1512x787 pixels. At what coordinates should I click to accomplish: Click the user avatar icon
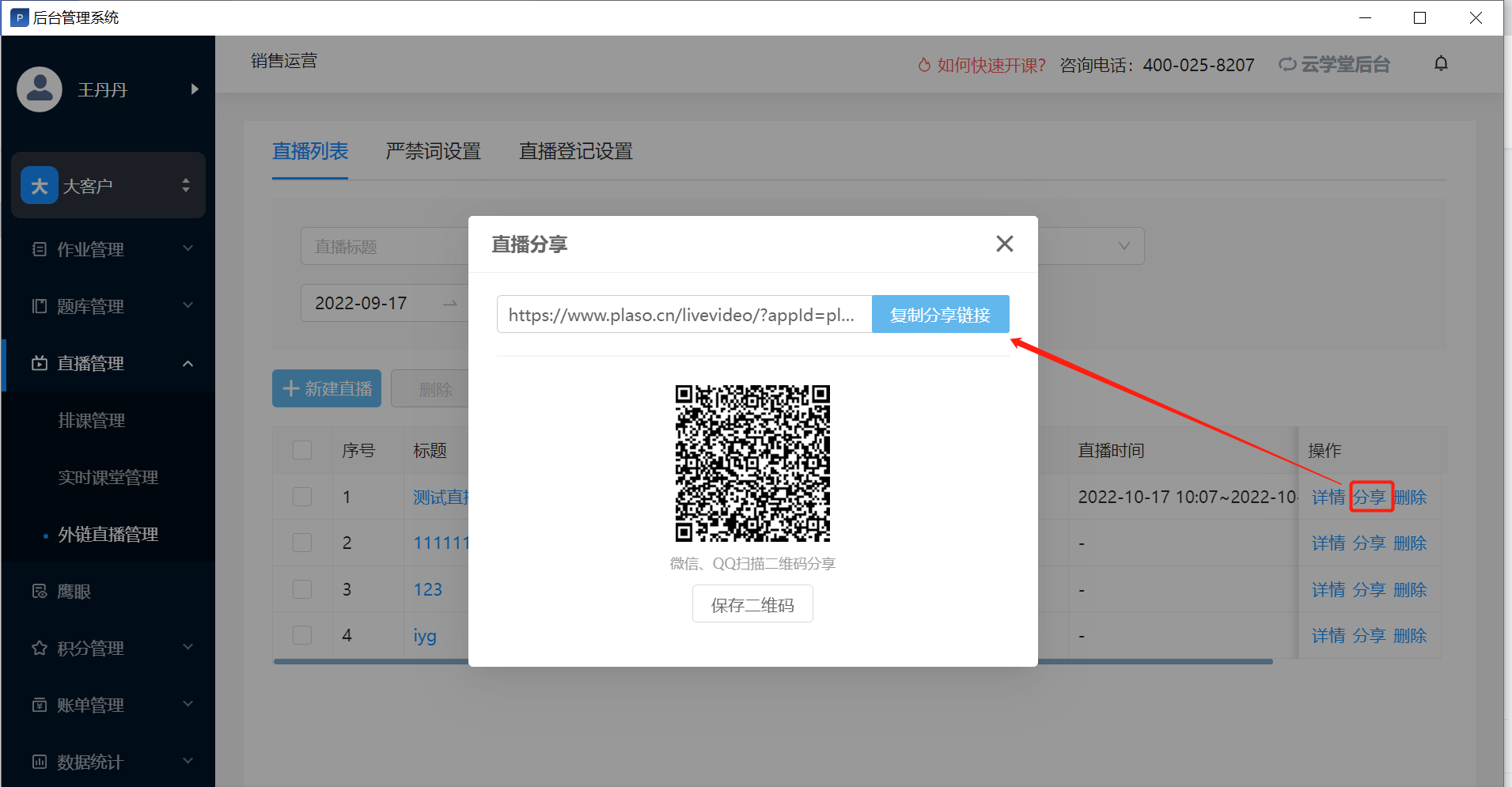(x=40, y=89)
